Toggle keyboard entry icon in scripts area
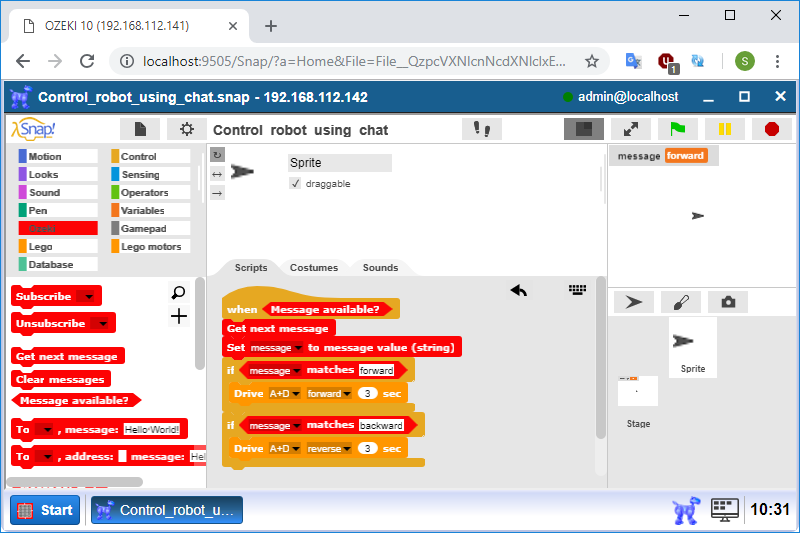 (x=578, y=290)
